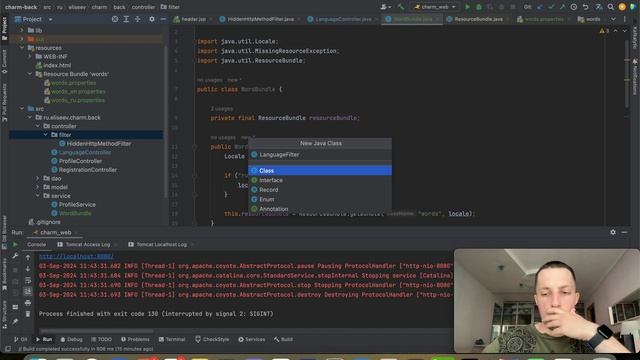Open Project panel settings gear
The width and height of the screenshot is (640, 360).
click(151, 19)
